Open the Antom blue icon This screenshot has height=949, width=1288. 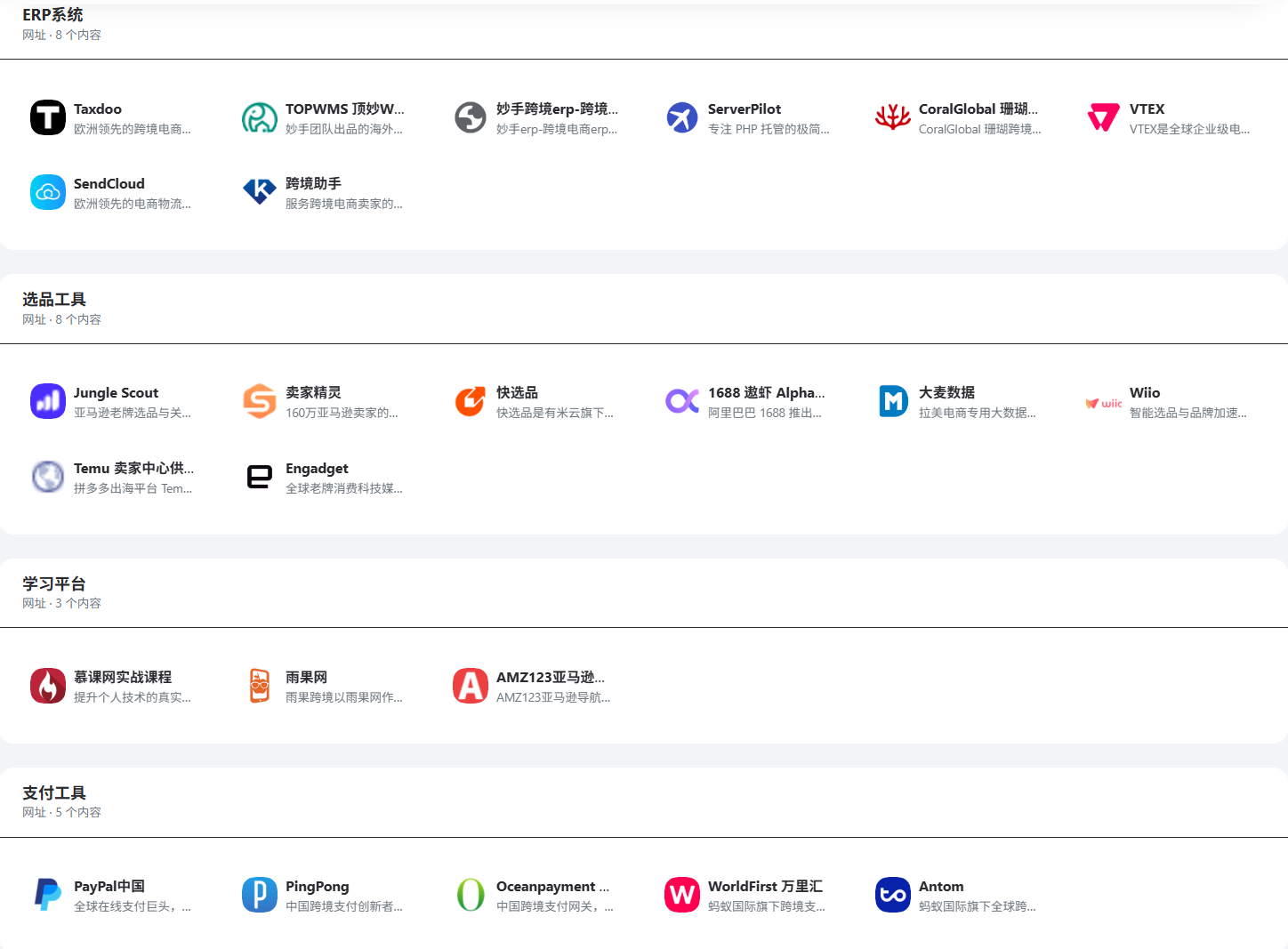point(893,895)
